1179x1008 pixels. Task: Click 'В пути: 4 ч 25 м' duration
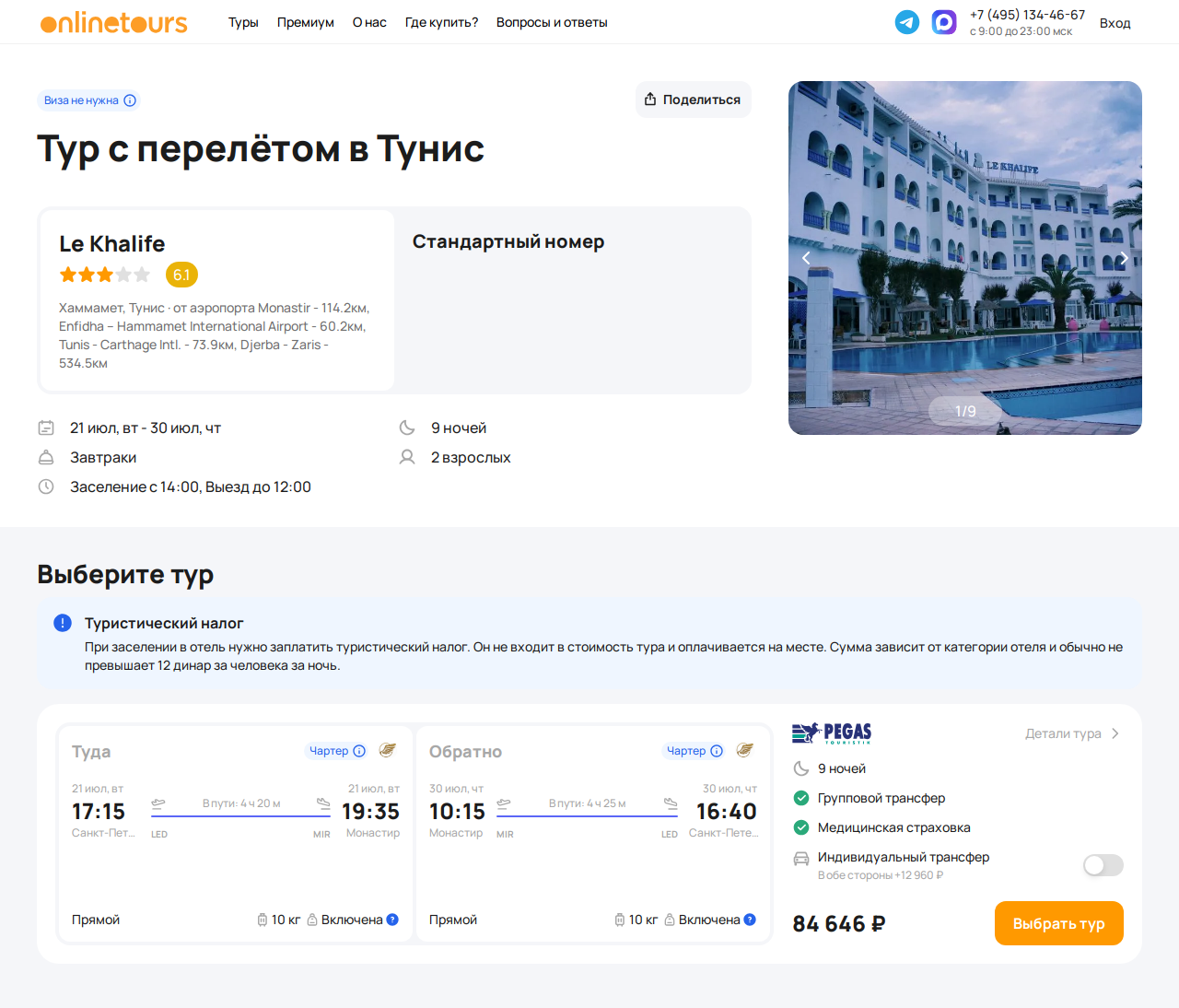click(588, 803)
